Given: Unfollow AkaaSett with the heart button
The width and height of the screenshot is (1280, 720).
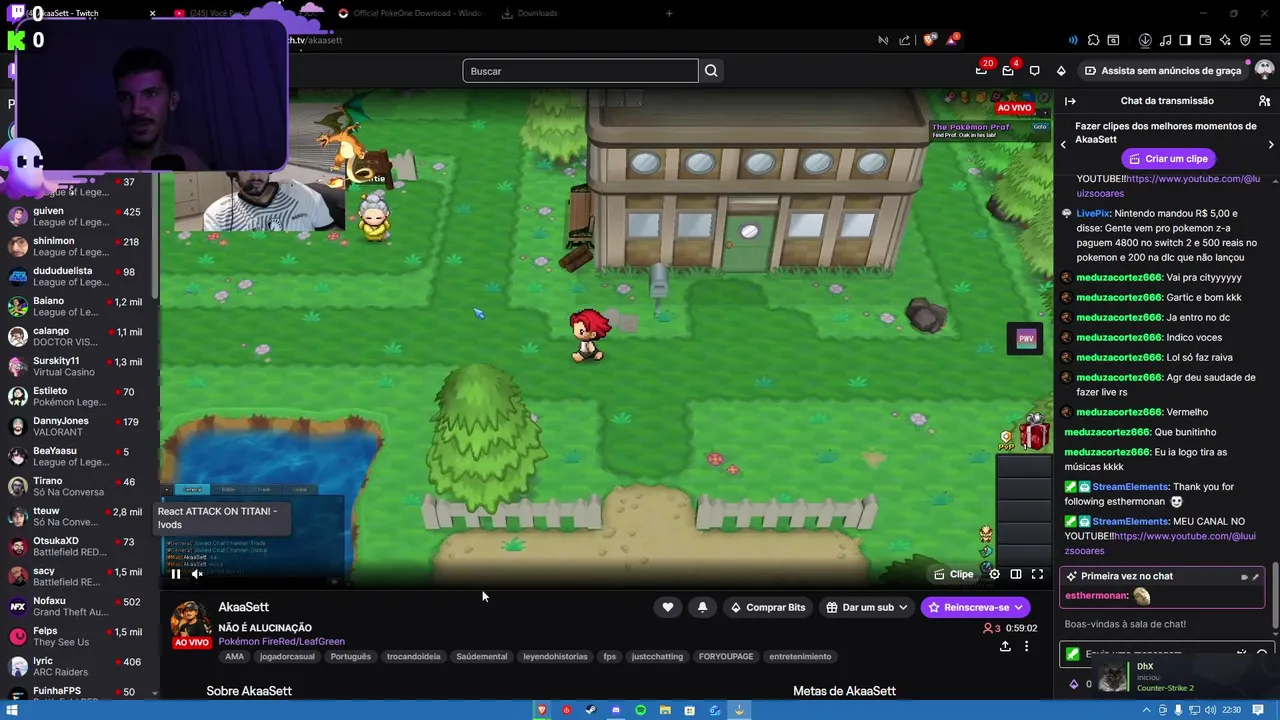Looking at the screenshot, I should 668,607.
